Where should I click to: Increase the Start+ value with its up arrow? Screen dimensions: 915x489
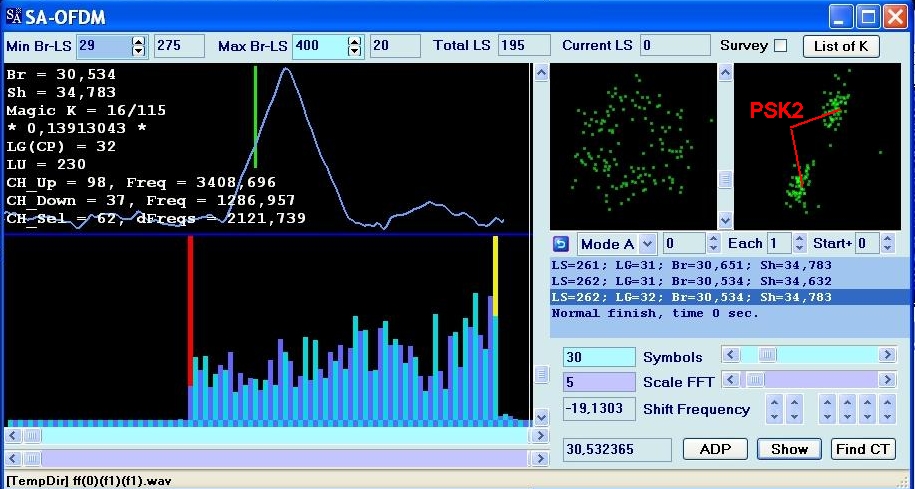[888, 239]
